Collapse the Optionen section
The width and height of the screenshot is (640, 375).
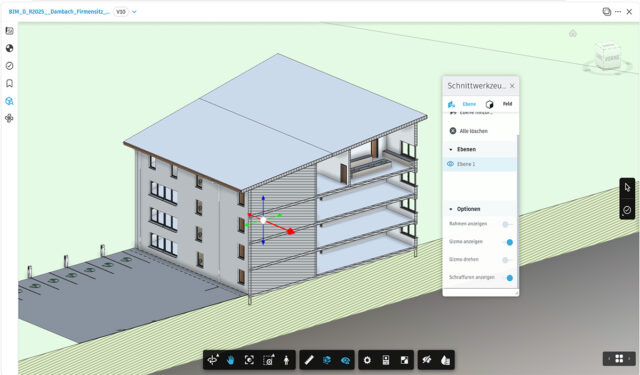click(x=451, y=209)
